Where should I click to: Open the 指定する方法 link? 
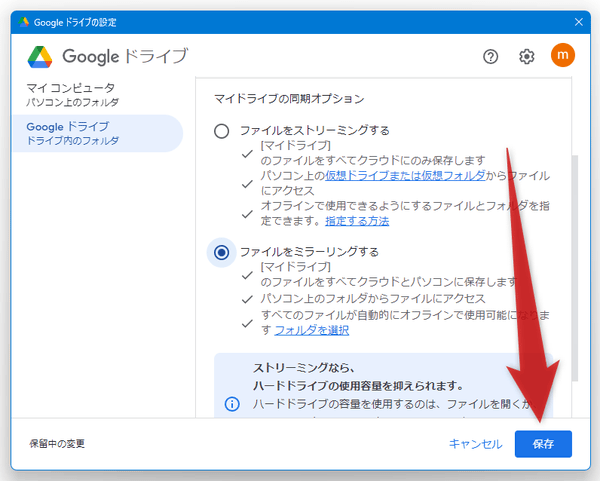[358, 221]
